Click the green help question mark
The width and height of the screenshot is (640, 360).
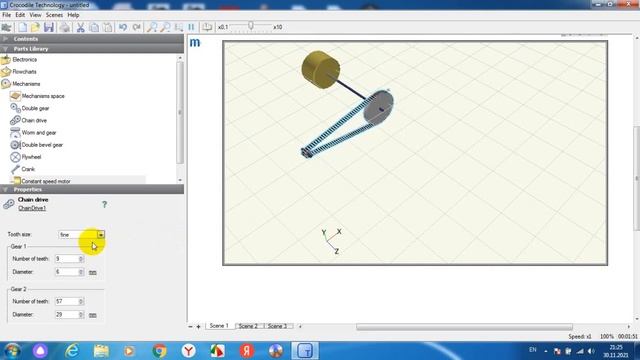(x=104, y=204)
